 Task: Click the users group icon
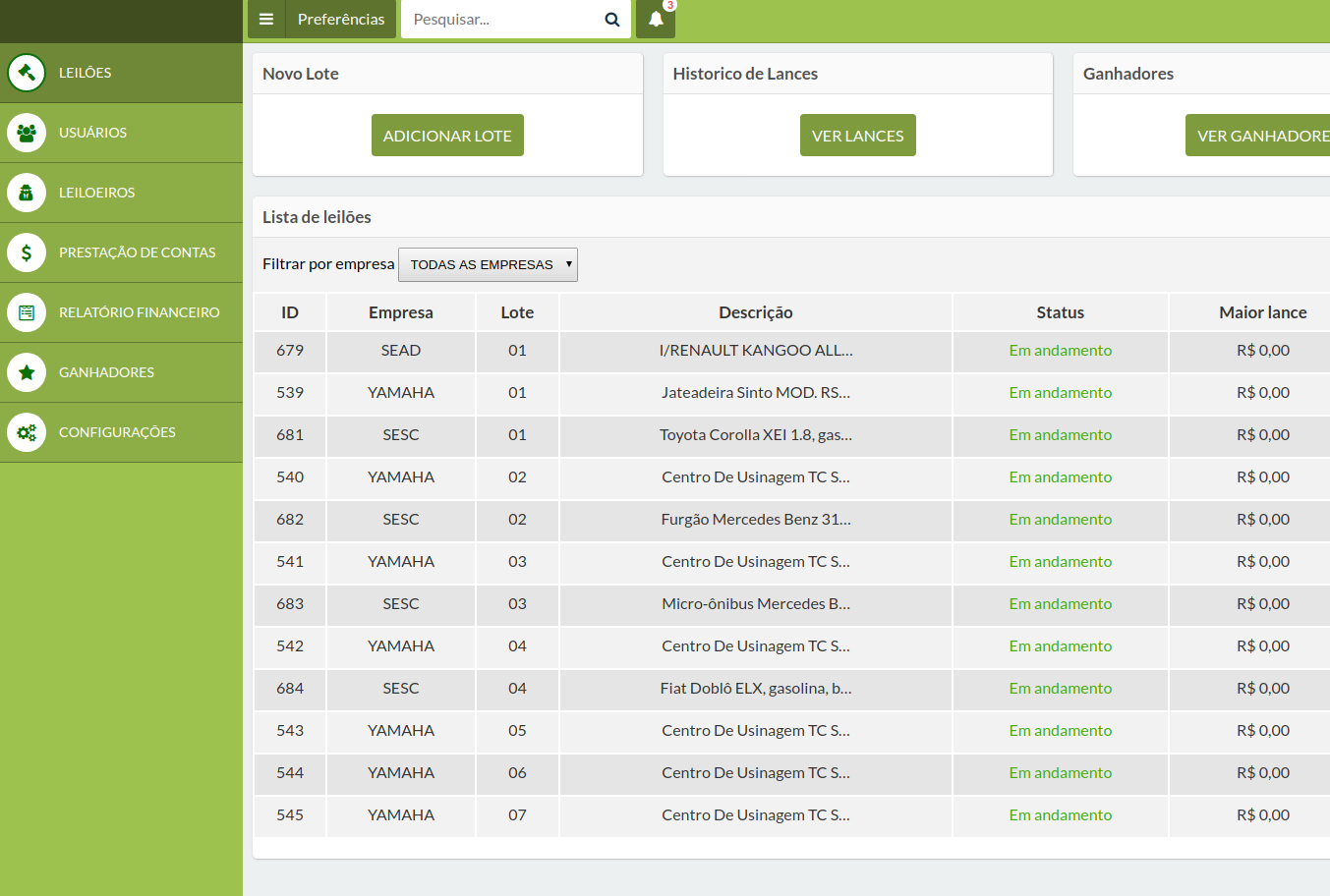click(27, 133)
